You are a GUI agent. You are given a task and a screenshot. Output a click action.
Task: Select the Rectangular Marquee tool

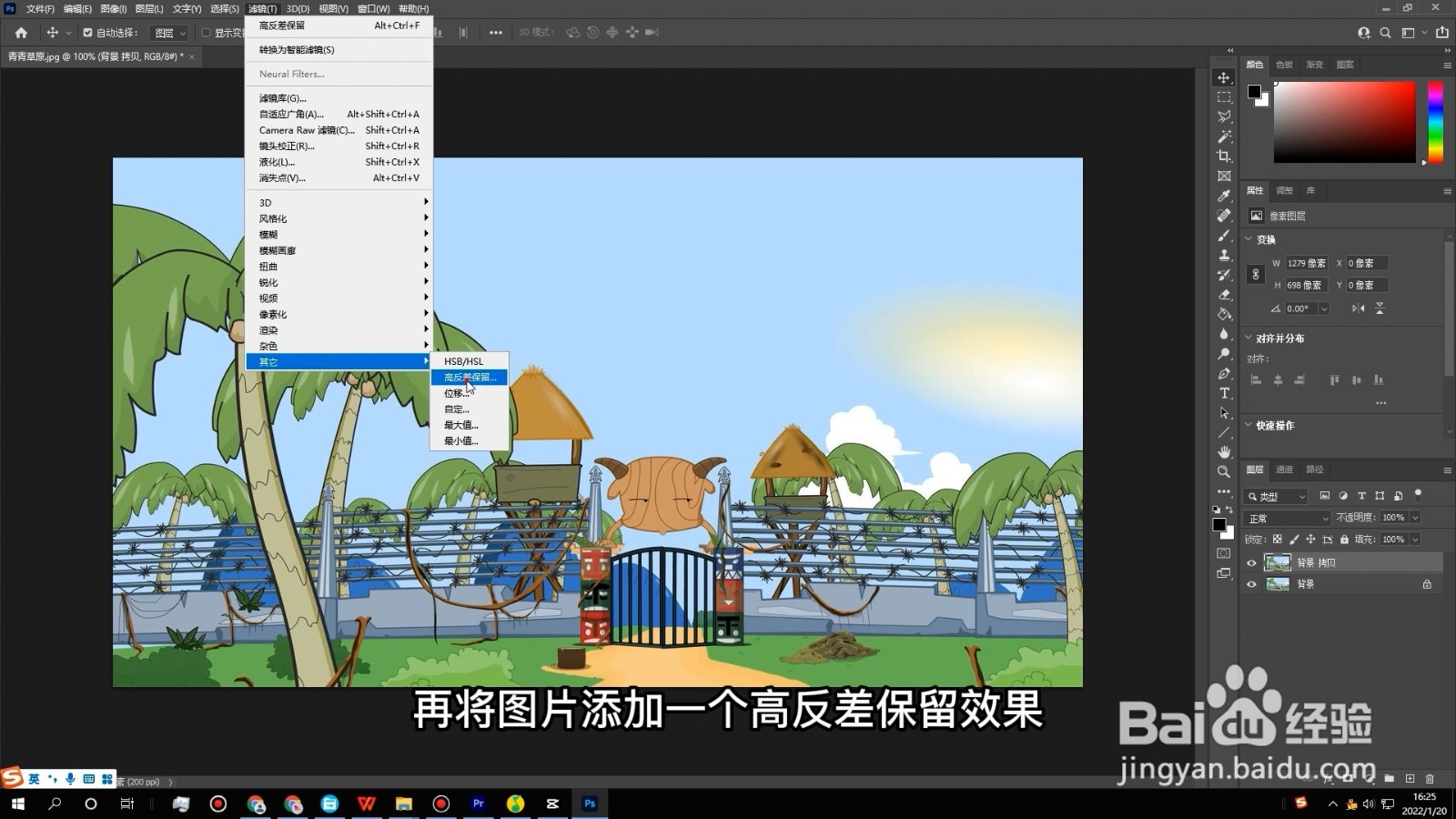[1224, 97]
